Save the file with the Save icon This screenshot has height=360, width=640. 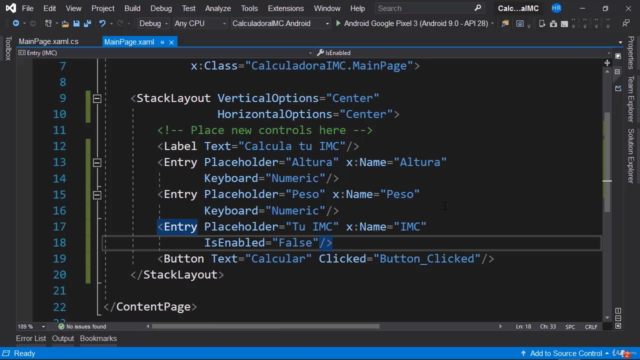(x=76, y=24)
